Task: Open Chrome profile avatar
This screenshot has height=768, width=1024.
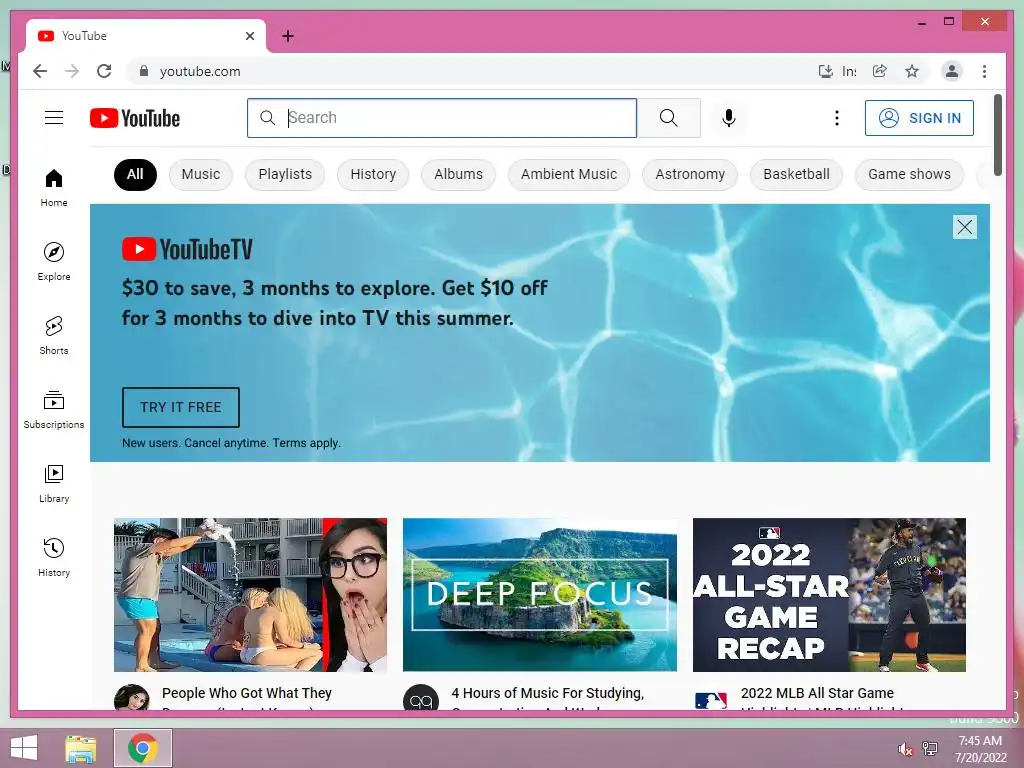Action: [952, 71]
